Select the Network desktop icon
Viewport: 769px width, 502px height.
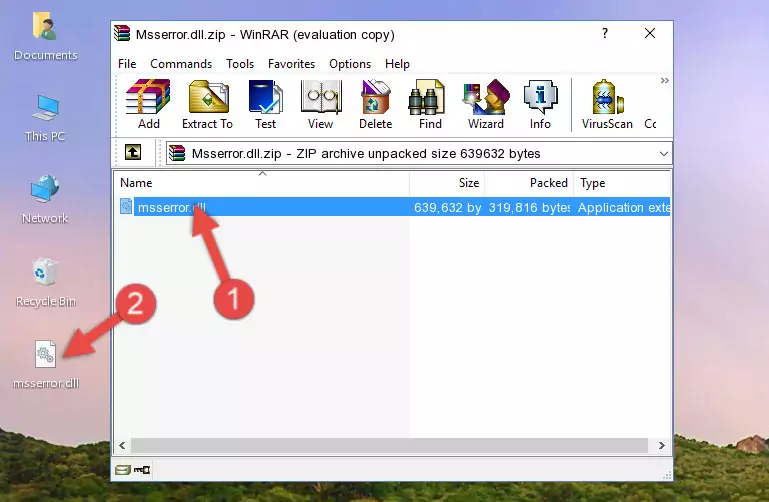(45, 199)
